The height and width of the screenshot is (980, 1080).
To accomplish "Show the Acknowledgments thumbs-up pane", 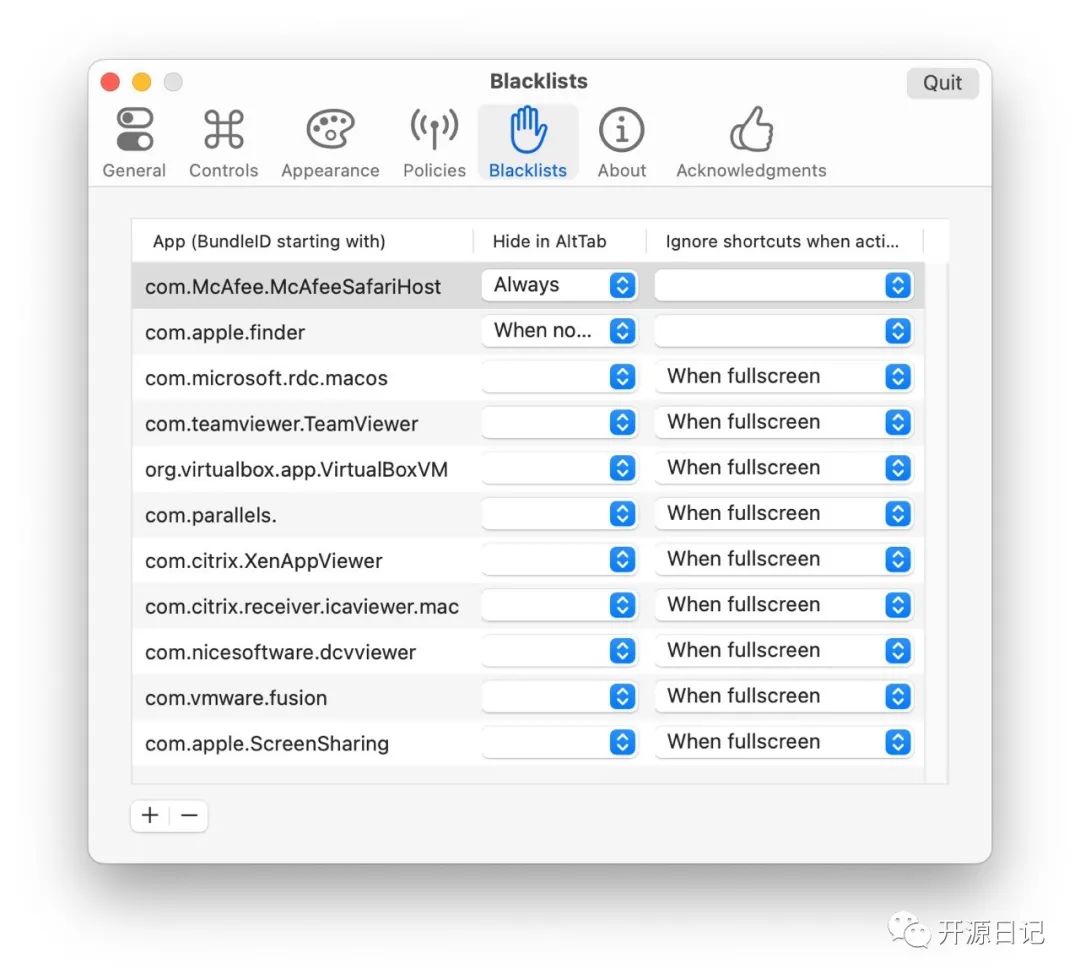I will 751,143.
